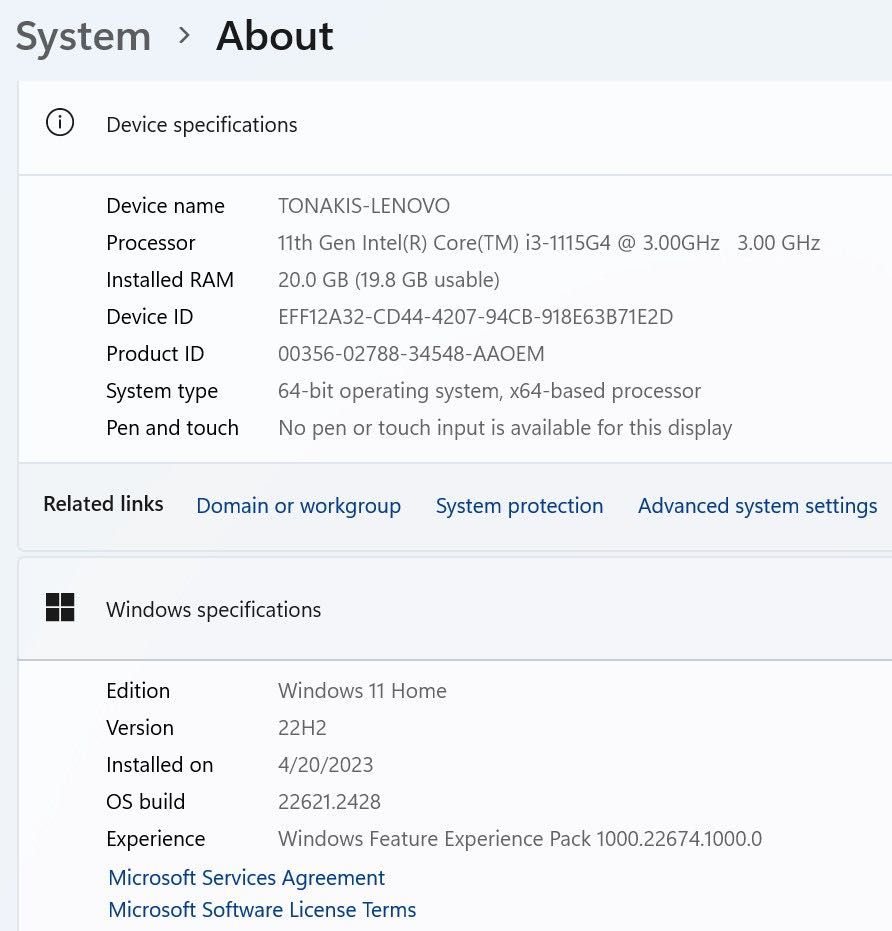
Task: Click the Related links label
Action: pos(103,504)
